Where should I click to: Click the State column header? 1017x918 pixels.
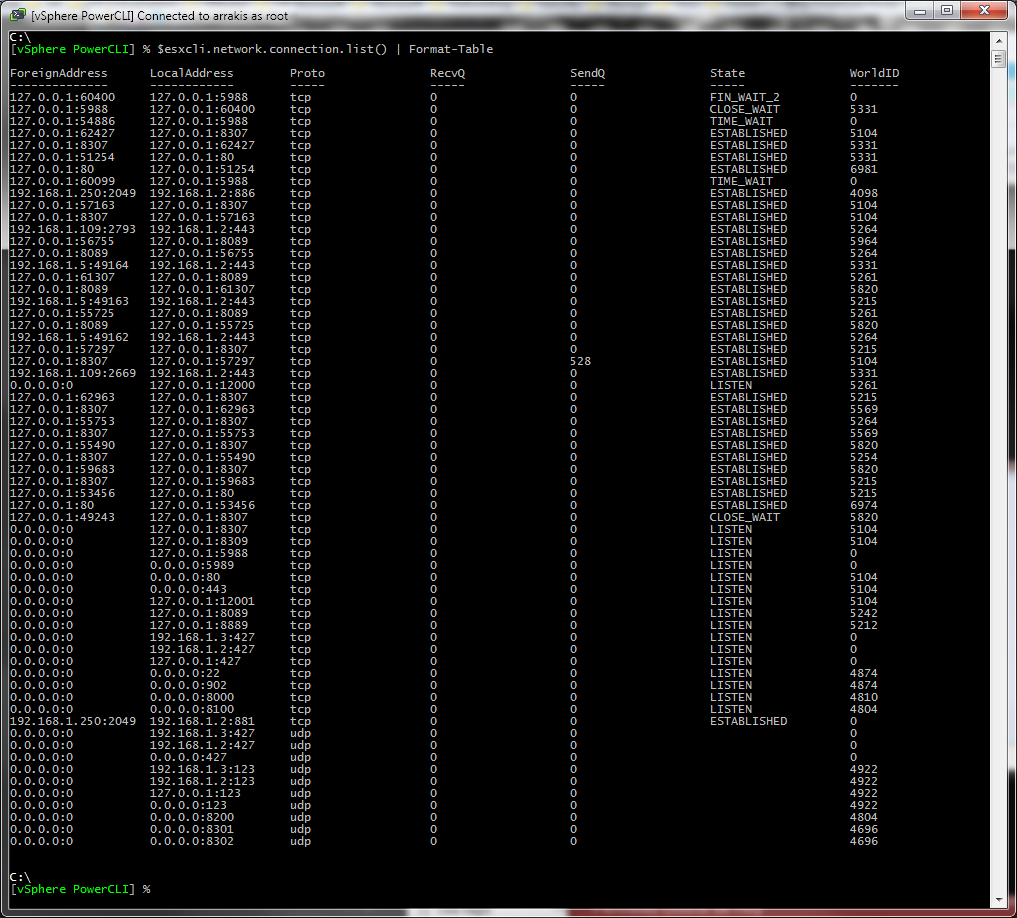[x=727, y=73]
